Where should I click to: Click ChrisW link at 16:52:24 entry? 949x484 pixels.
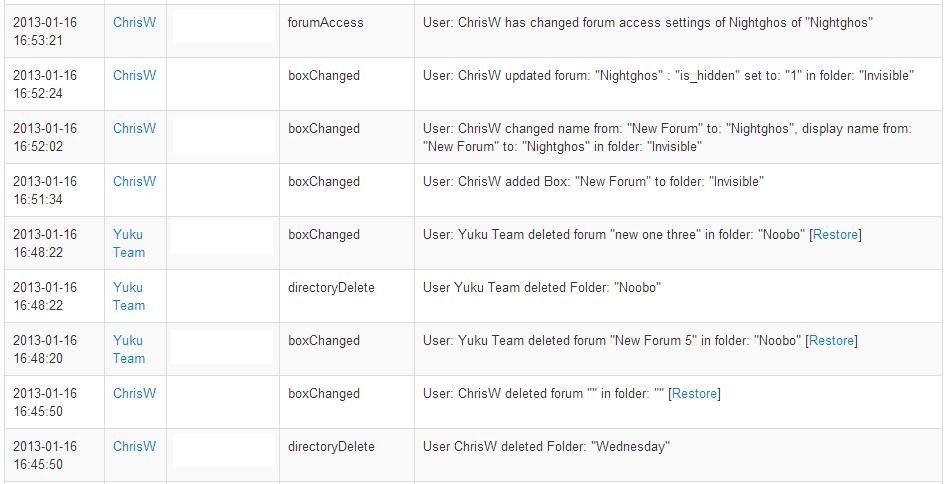click(134, 76)
